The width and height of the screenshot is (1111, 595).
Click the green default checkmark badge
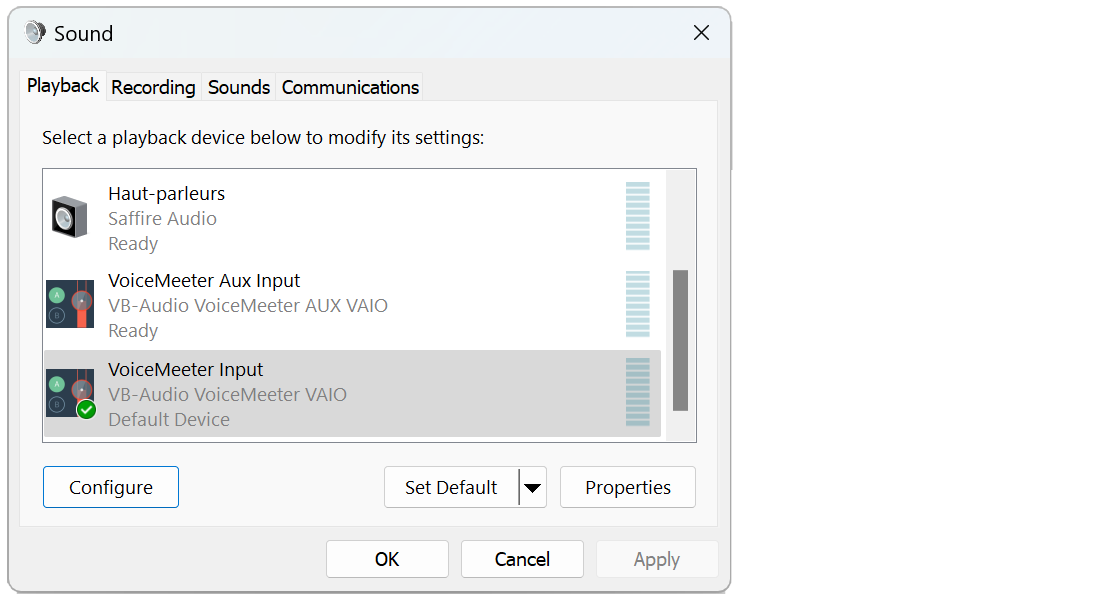click(x=86, y=409)
